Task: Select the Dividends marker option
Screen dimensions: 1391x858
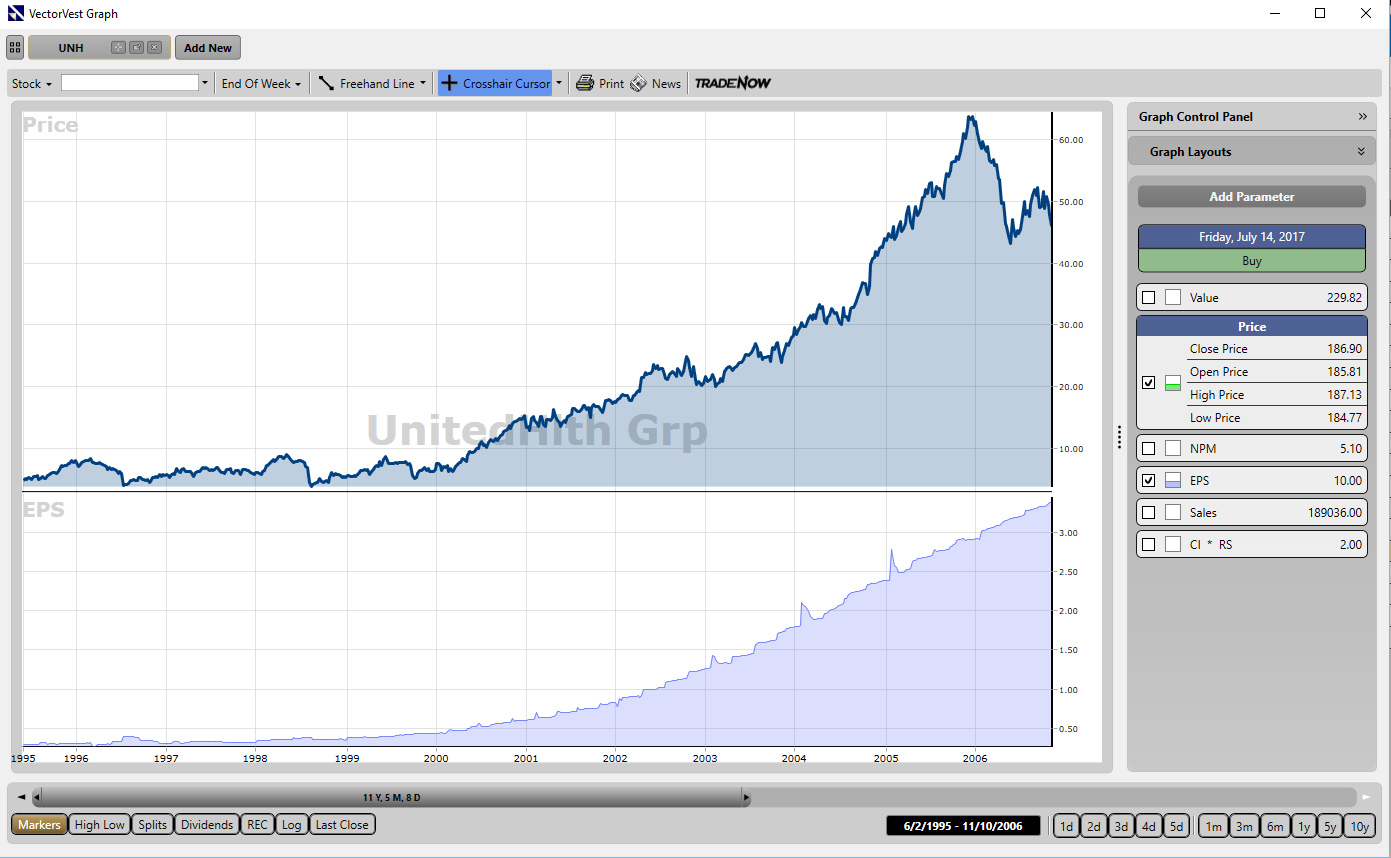Action: point(208,825)
